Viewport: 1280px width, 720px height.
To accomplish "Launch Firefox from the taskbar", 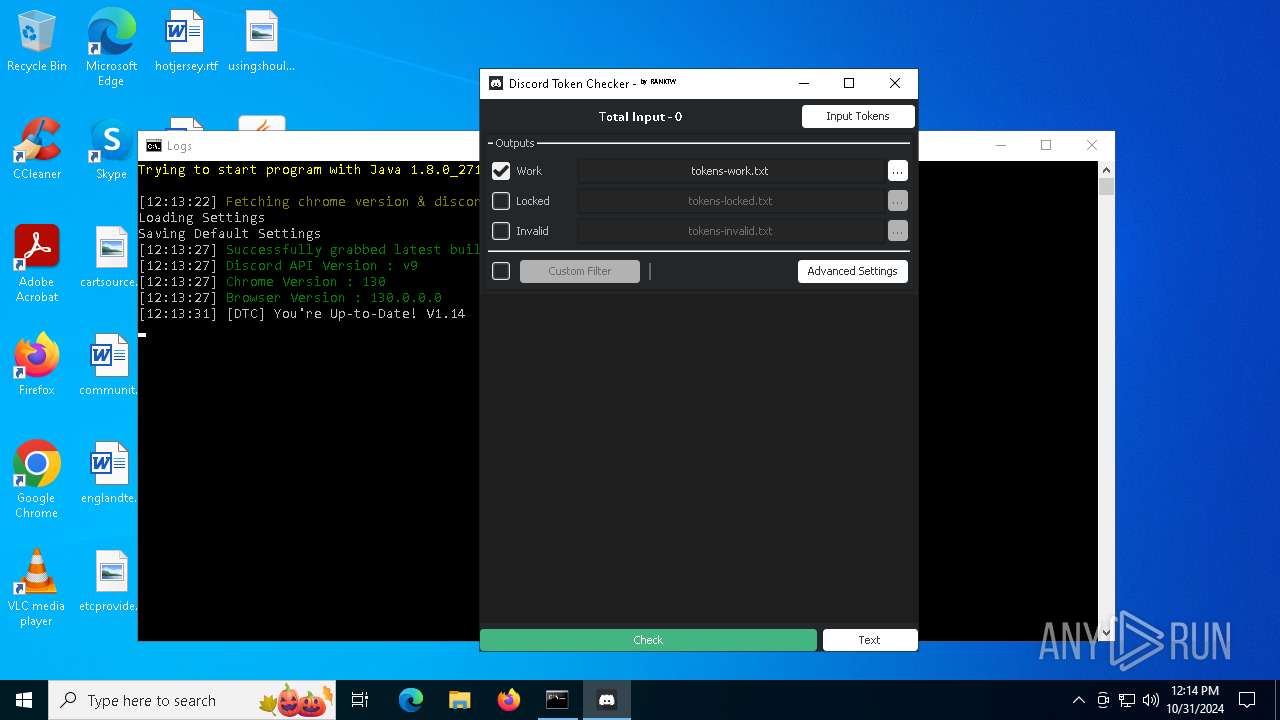I will pos(508,700).
